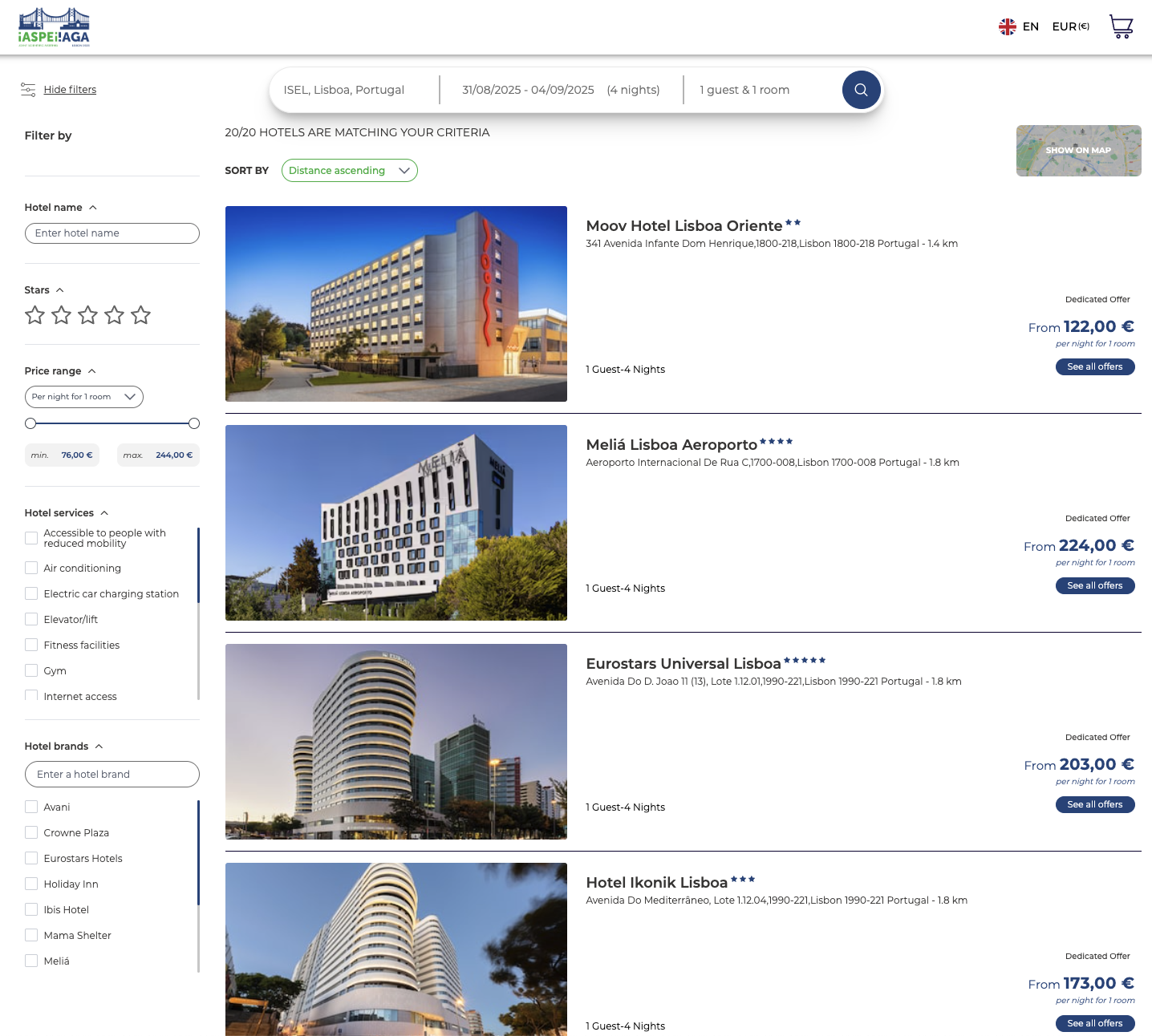This screenshot has height=1036, width=1152.
Task: Open the Show on map thumbnail
Action: pyautogui.click(x=1078, y=151)
